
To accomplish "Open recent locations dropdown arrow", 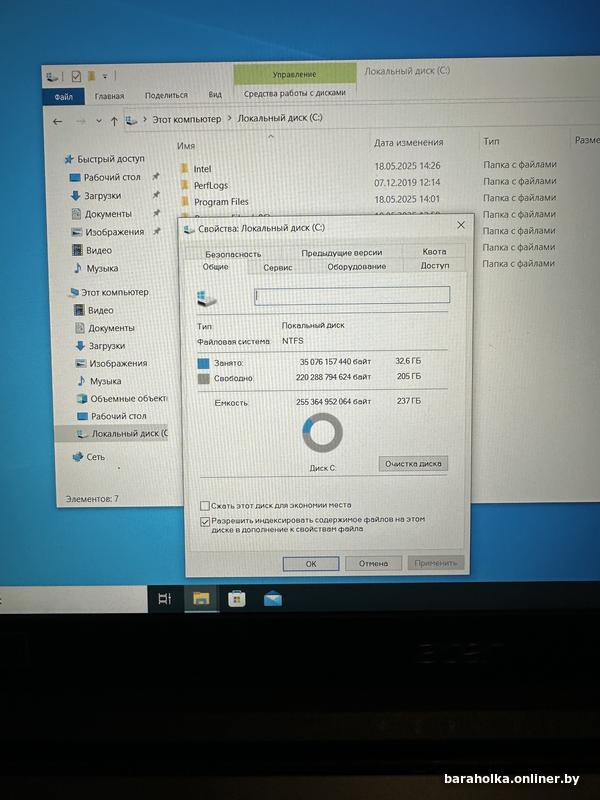I will pyautogui.click(x=99, y=121).
